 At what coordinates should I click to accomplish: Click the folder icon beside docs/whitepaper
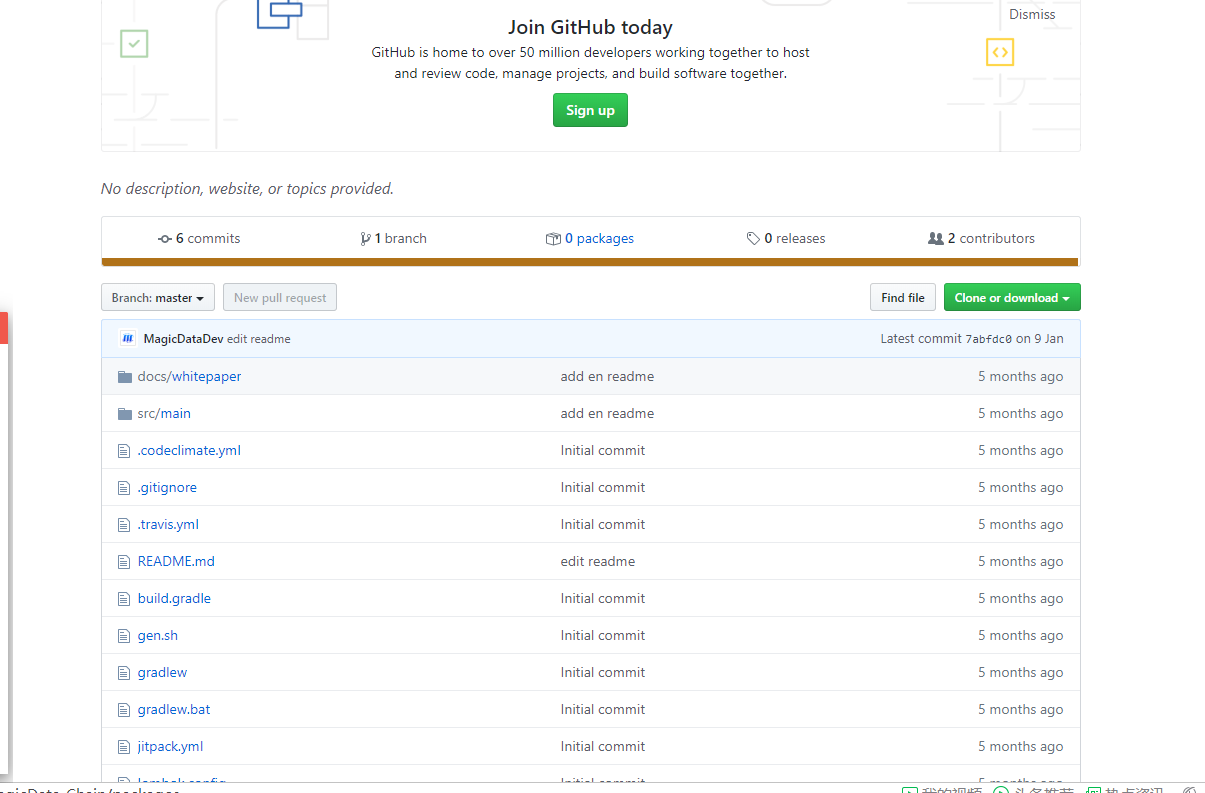[x=125, y=377]
